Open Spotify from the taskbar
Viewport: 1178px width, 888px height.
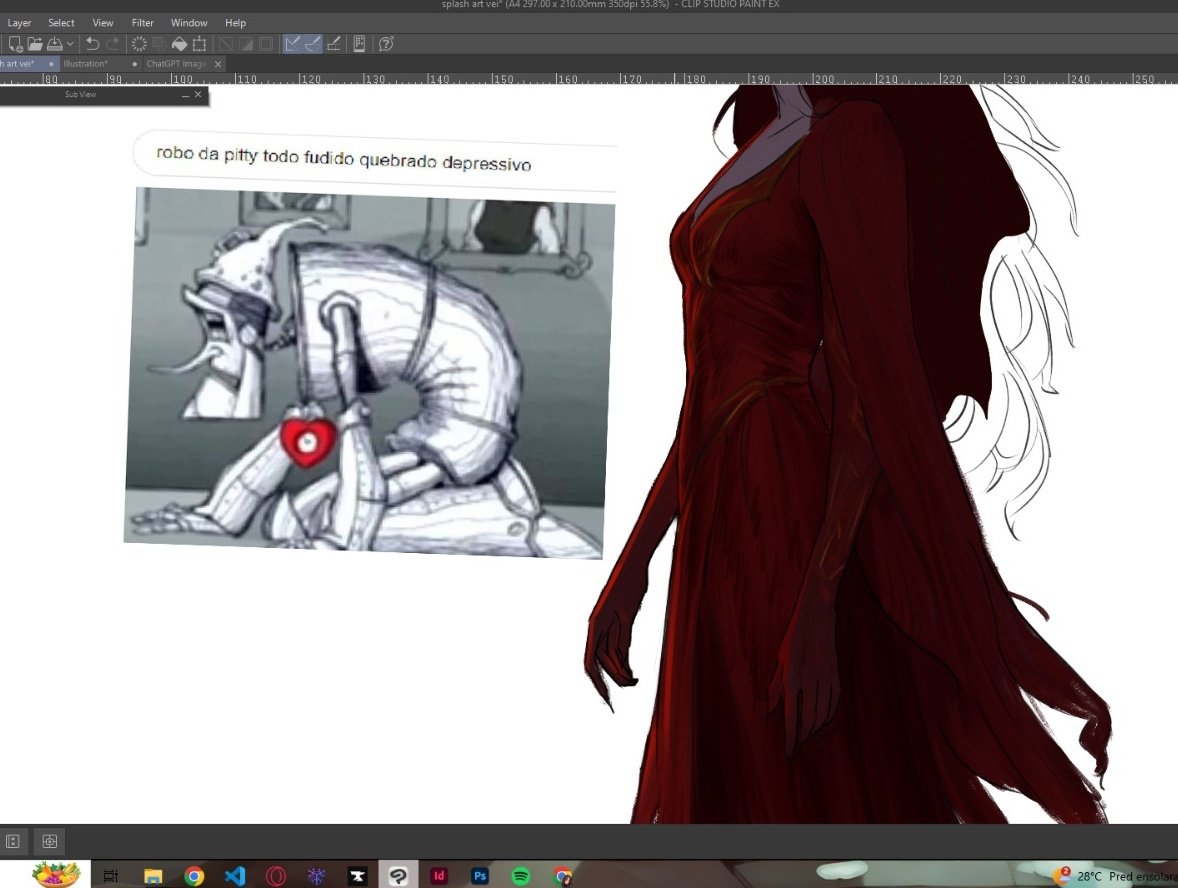pos(520,876)
